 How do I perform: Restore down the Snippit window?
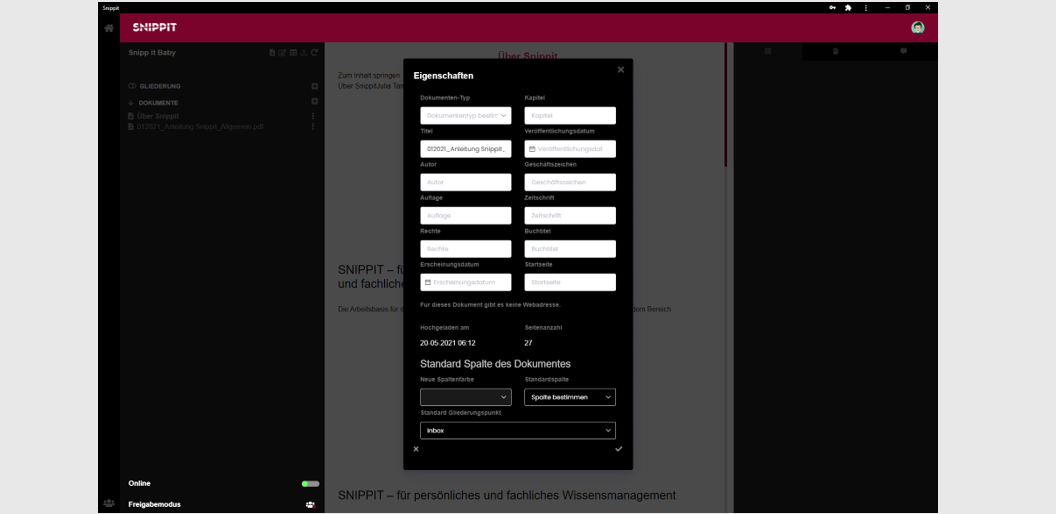tap(908, 7)
